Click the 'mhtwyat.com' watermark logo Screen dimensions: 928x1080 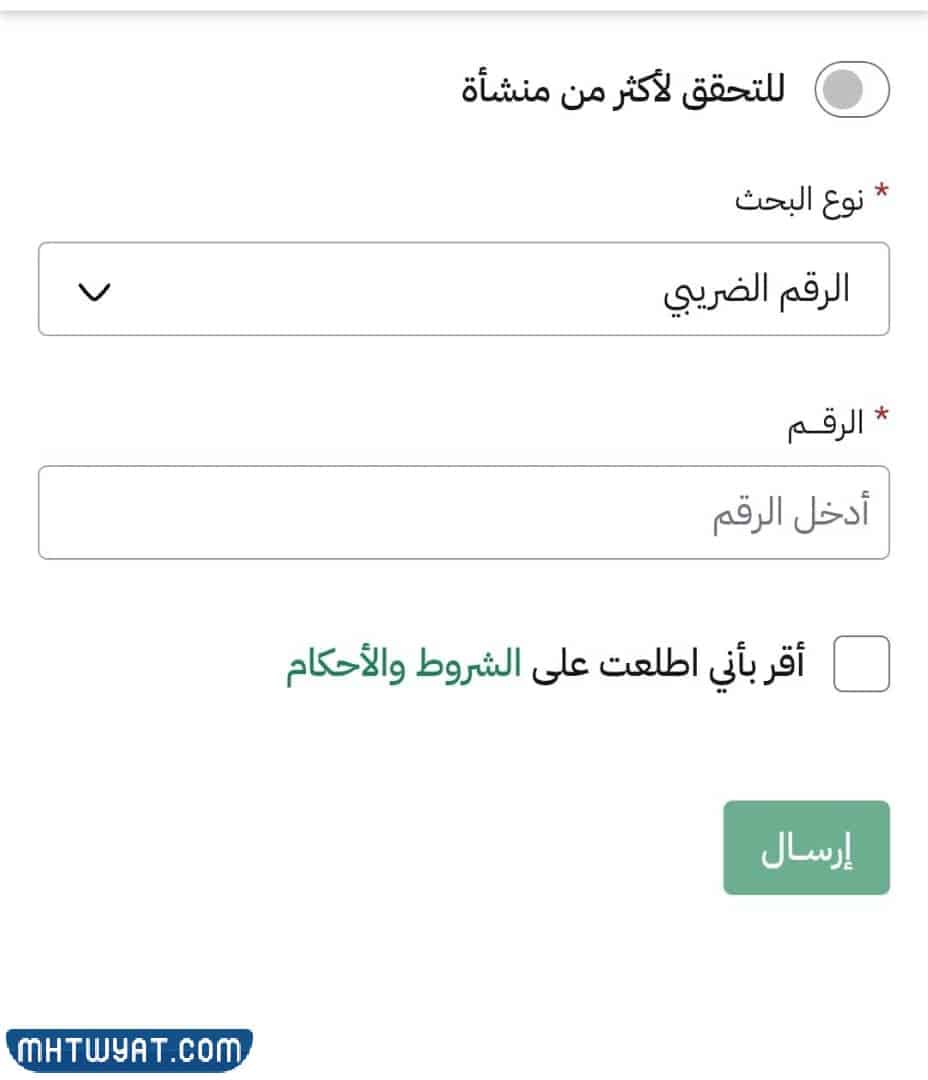tap(129, 1051)
